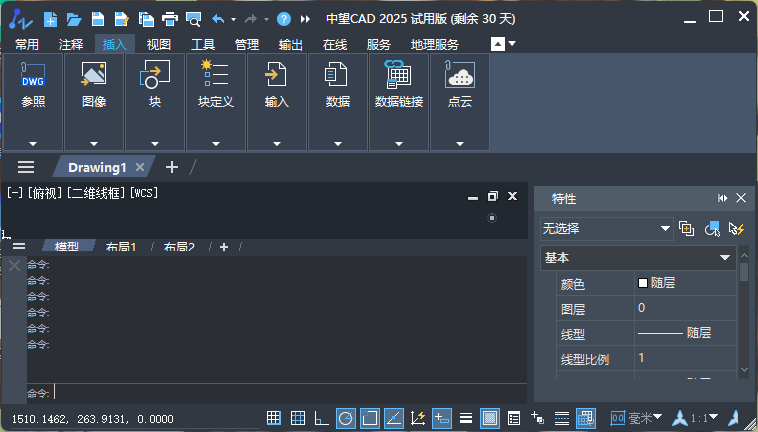
Task: Toggle polar tracking in status bar
Action: point(346,418)
